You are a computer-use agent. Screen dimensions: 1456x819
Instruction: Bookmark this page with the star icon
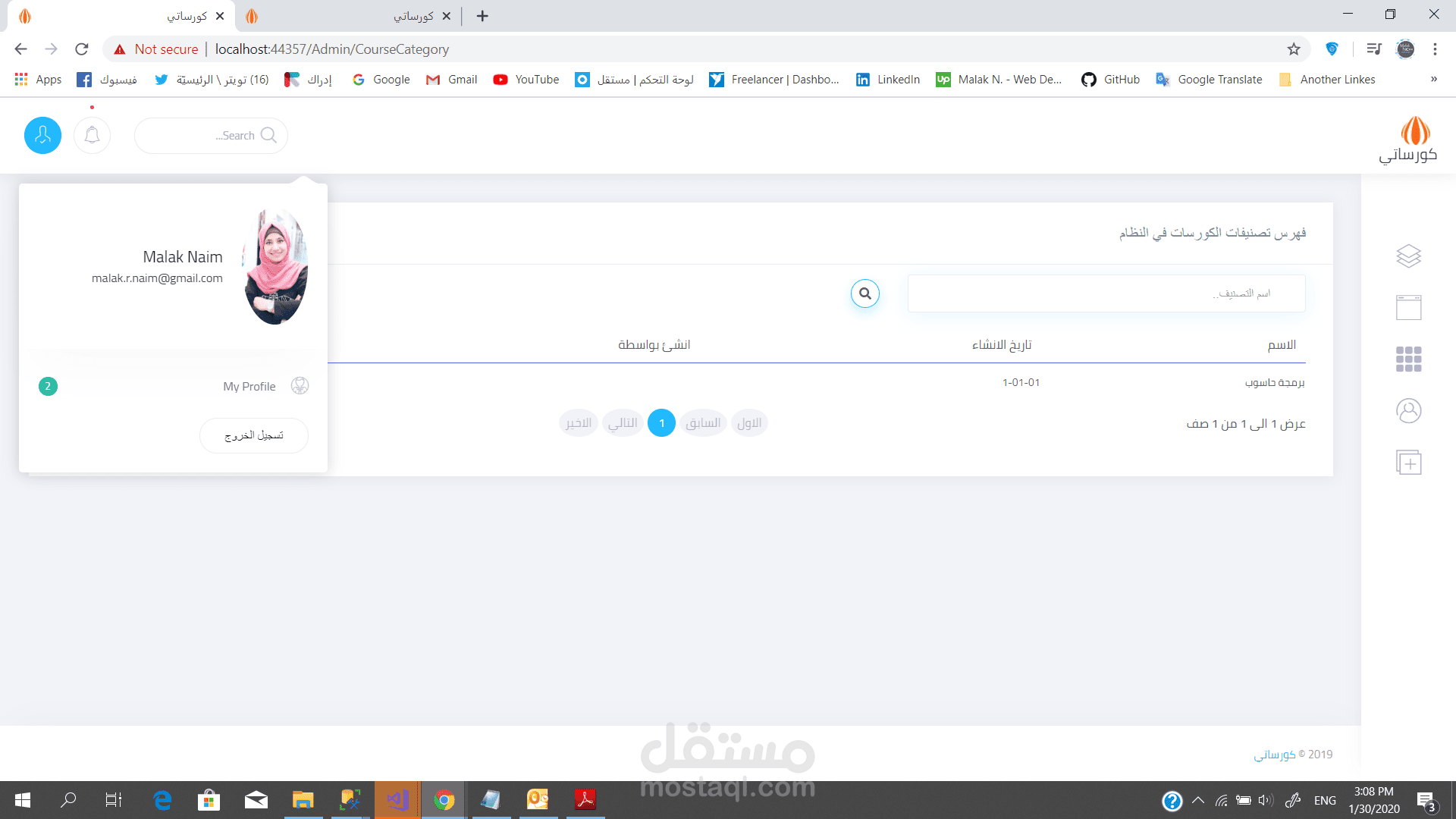coord(1294,49)
